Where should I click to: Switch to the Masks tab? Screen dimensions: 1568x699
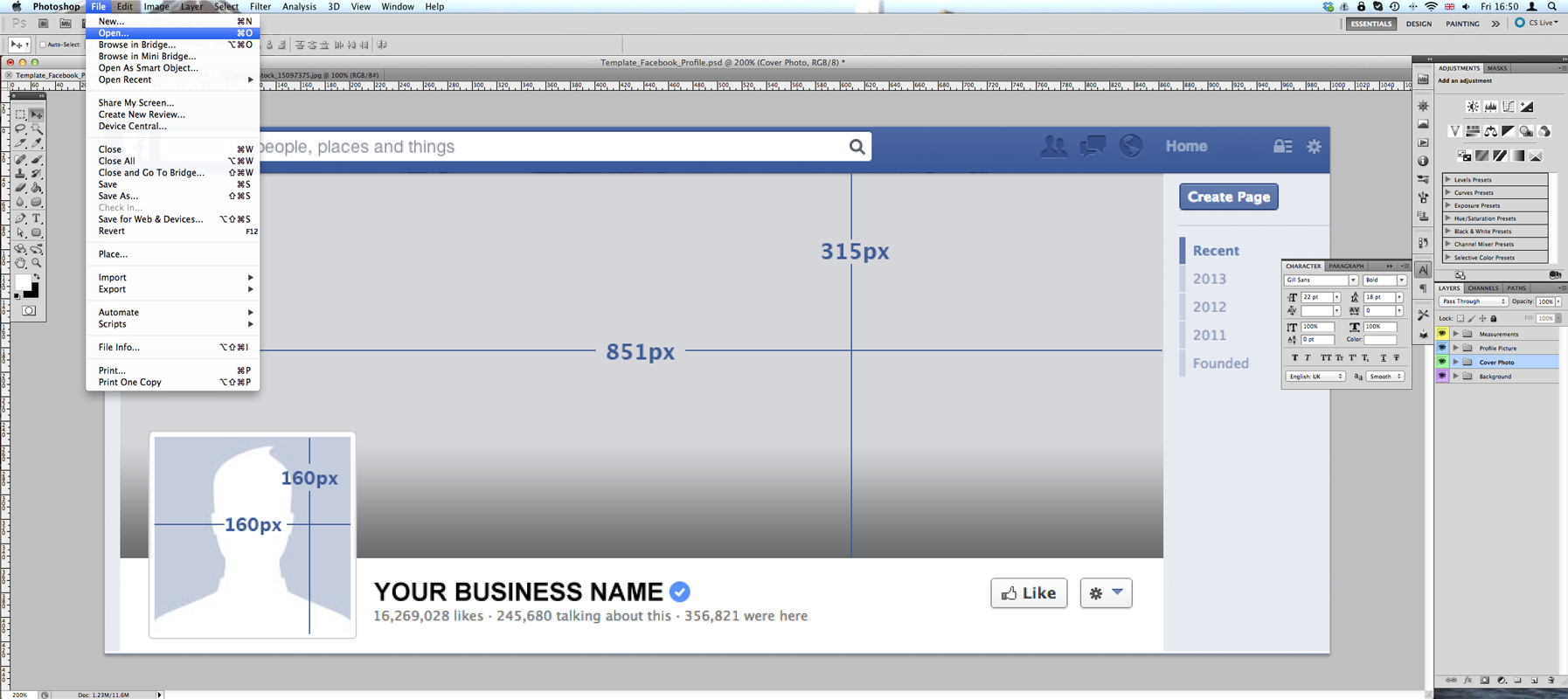(1497, 68)
